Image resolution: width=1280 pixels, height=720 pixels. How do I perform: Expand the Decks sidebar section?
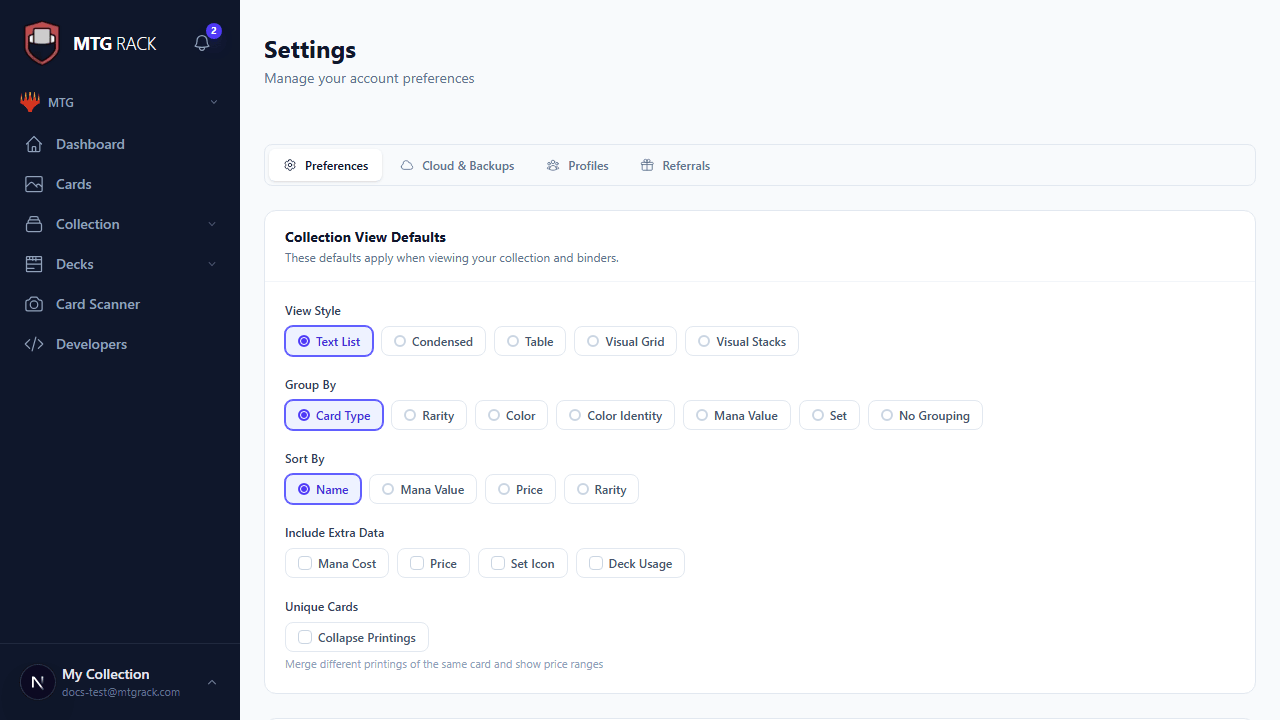[212, 264]
